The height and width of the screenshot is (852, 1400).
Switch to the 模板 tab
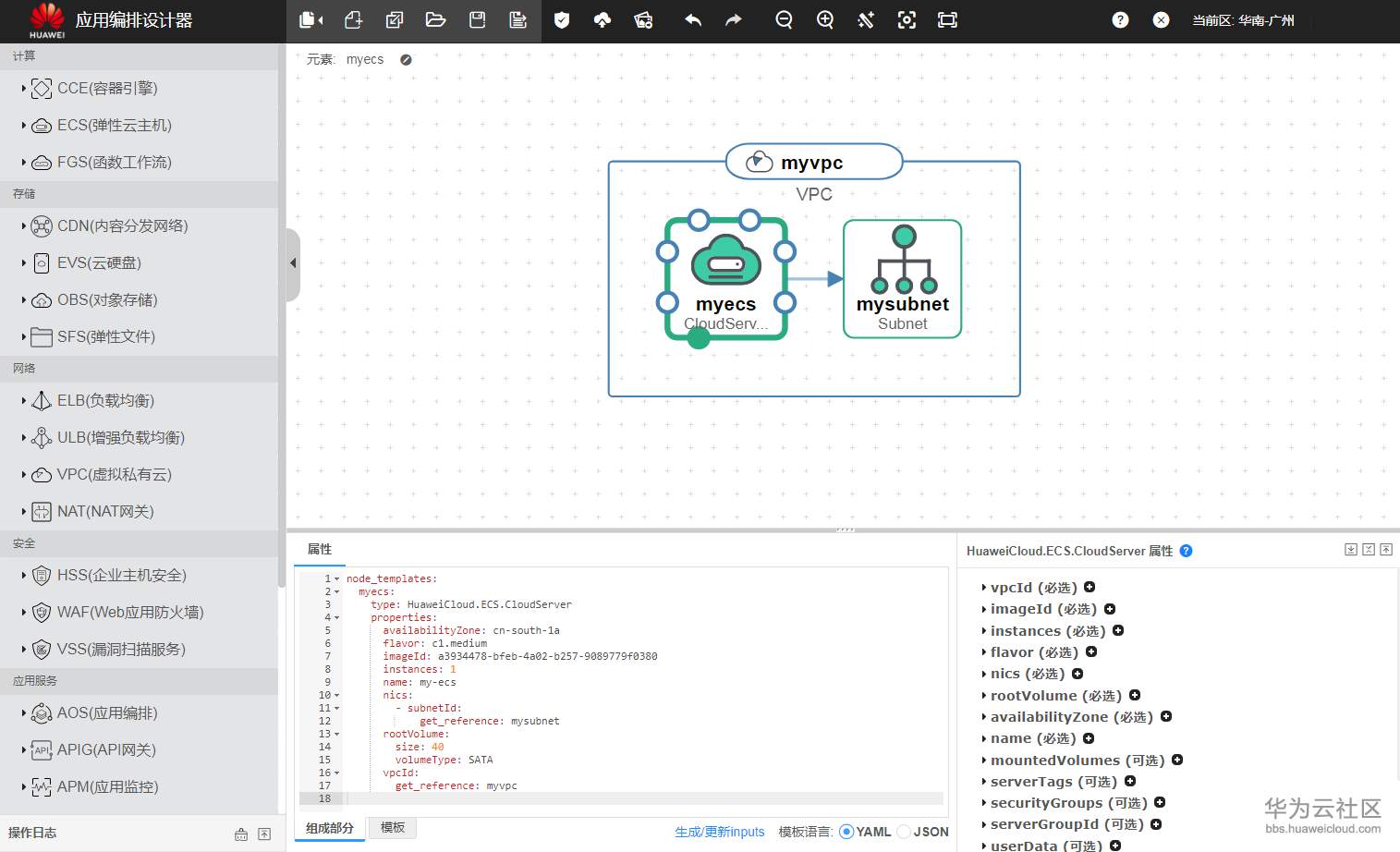tap(393, 828)
